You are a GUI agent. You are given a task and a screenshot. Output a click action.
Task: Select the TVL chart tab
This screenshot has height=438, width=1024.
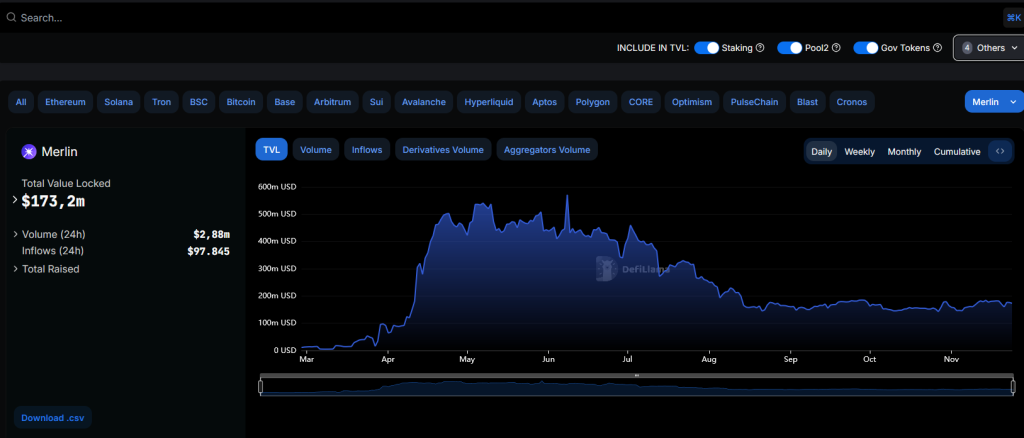(271, 149)
